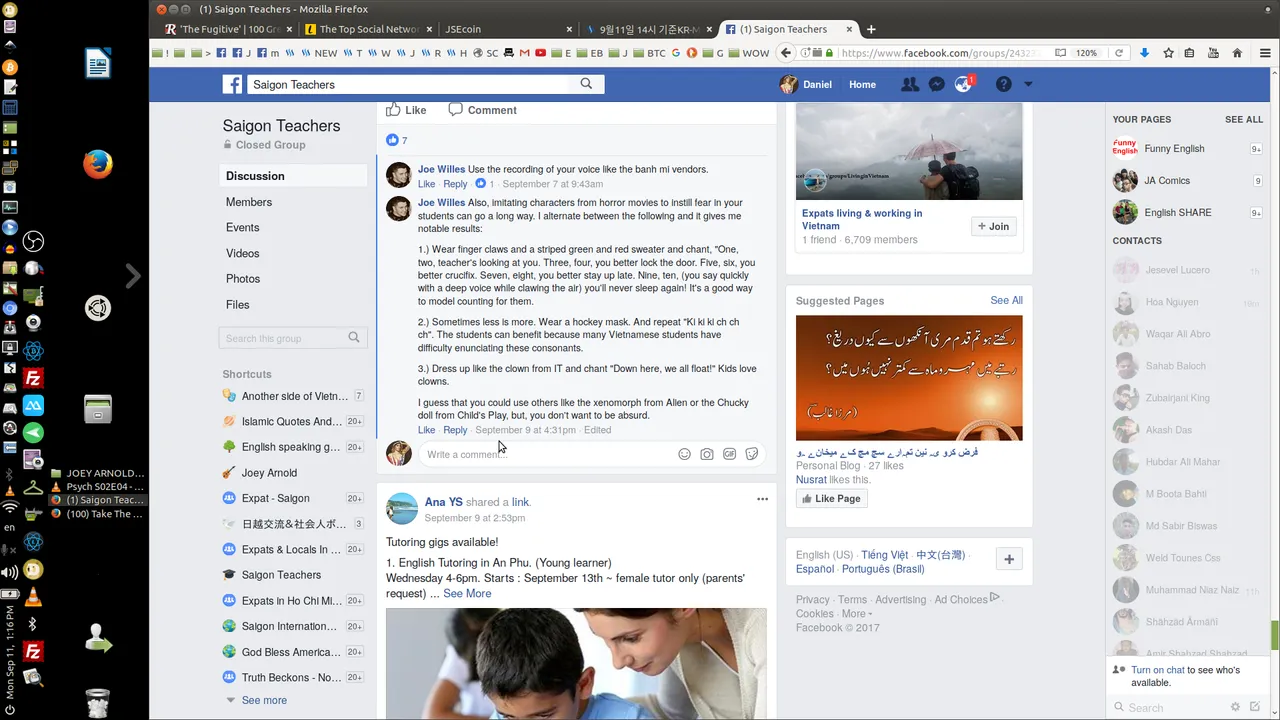Open the Joey Arnold shortcut

click(269, 473)
